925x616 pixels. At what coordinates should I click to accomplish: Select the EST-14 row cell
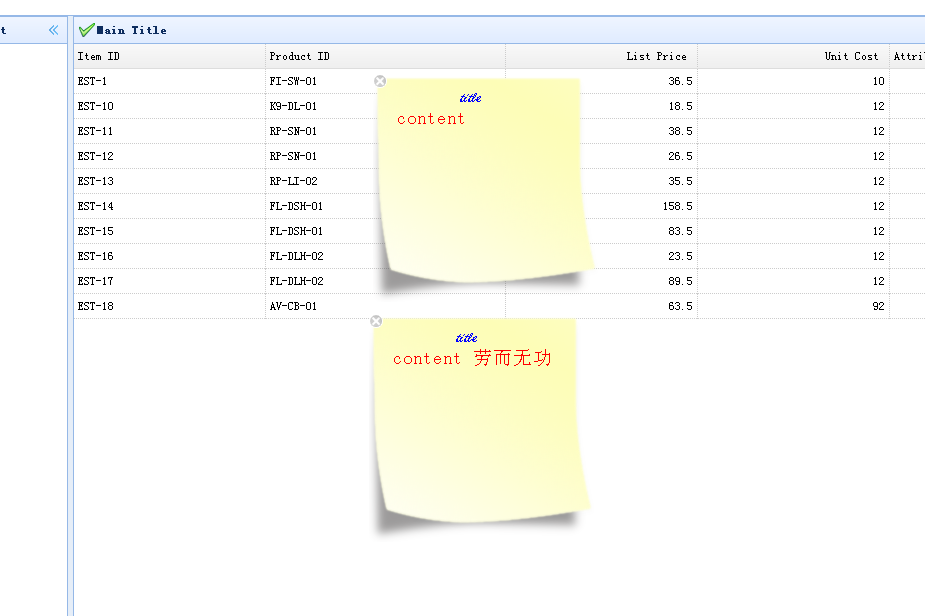[x=169, y=206]
